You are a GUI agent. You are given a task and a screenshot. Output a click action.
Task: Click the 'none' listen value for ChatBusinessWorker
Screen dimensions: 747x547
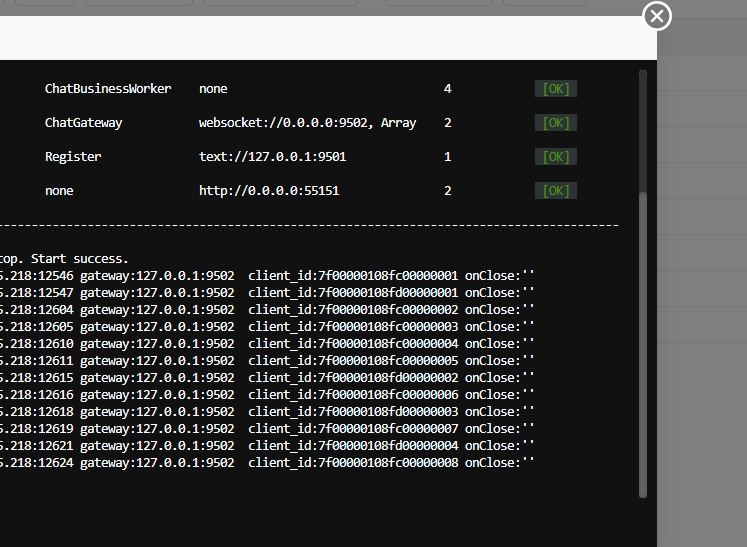(213, 89)
